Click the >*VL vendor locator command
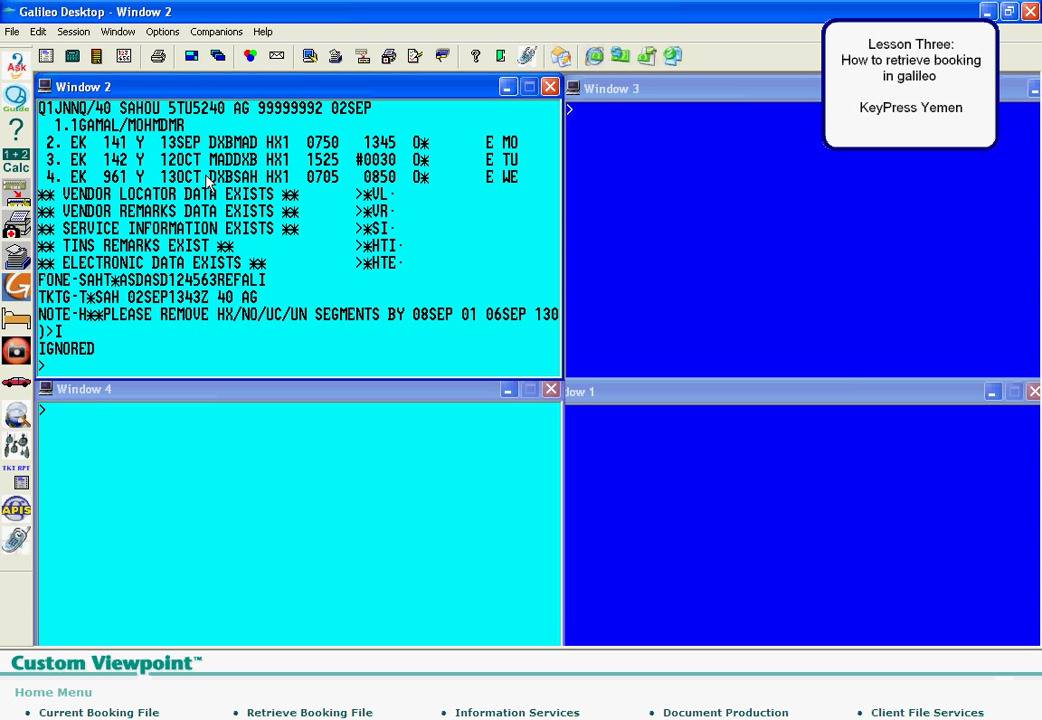This screenshot has width=1042, height=720. (x=375, y=194)
